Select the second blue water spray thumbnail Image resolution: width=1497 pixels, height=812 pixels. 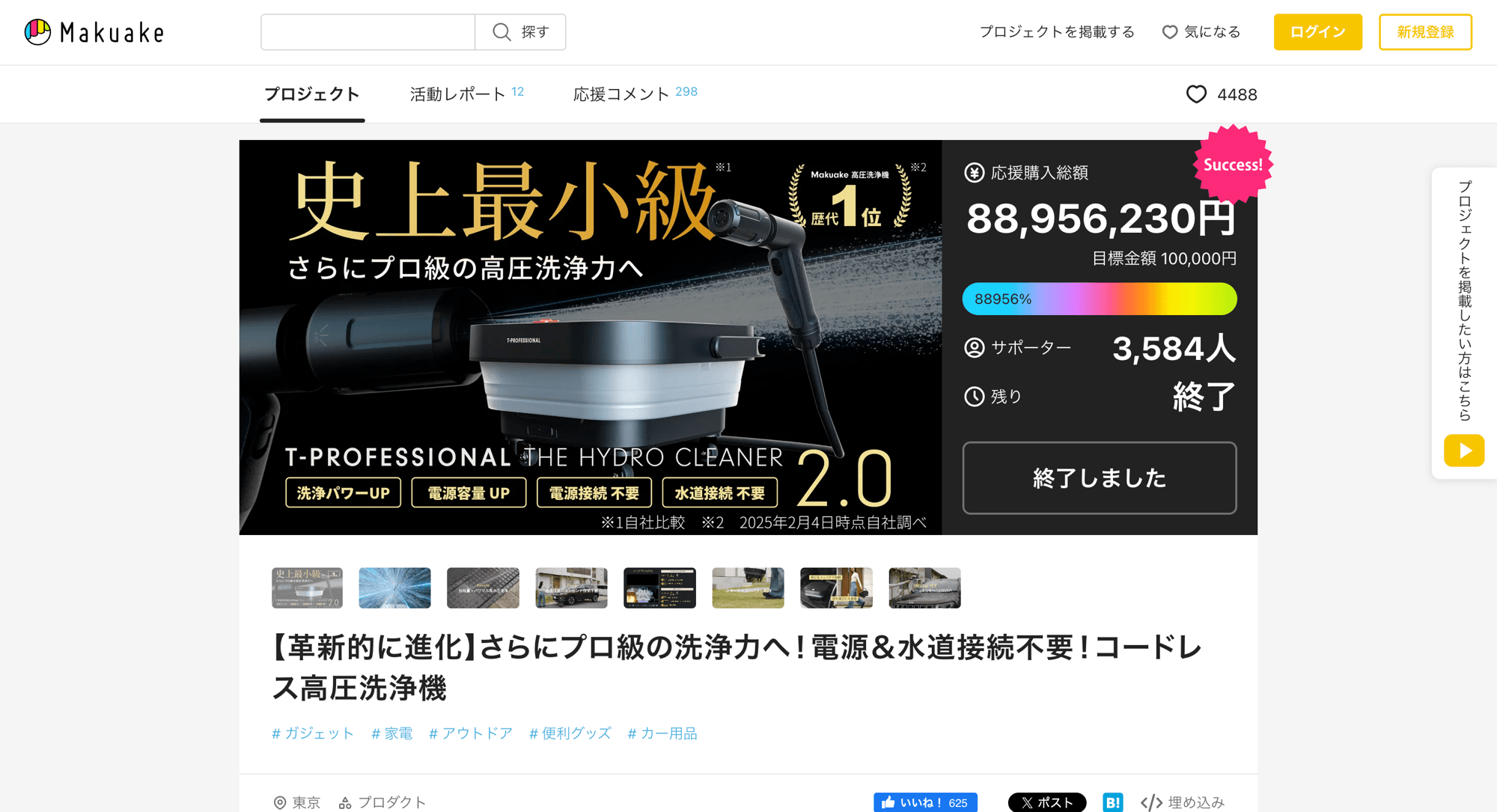point(394,587)
